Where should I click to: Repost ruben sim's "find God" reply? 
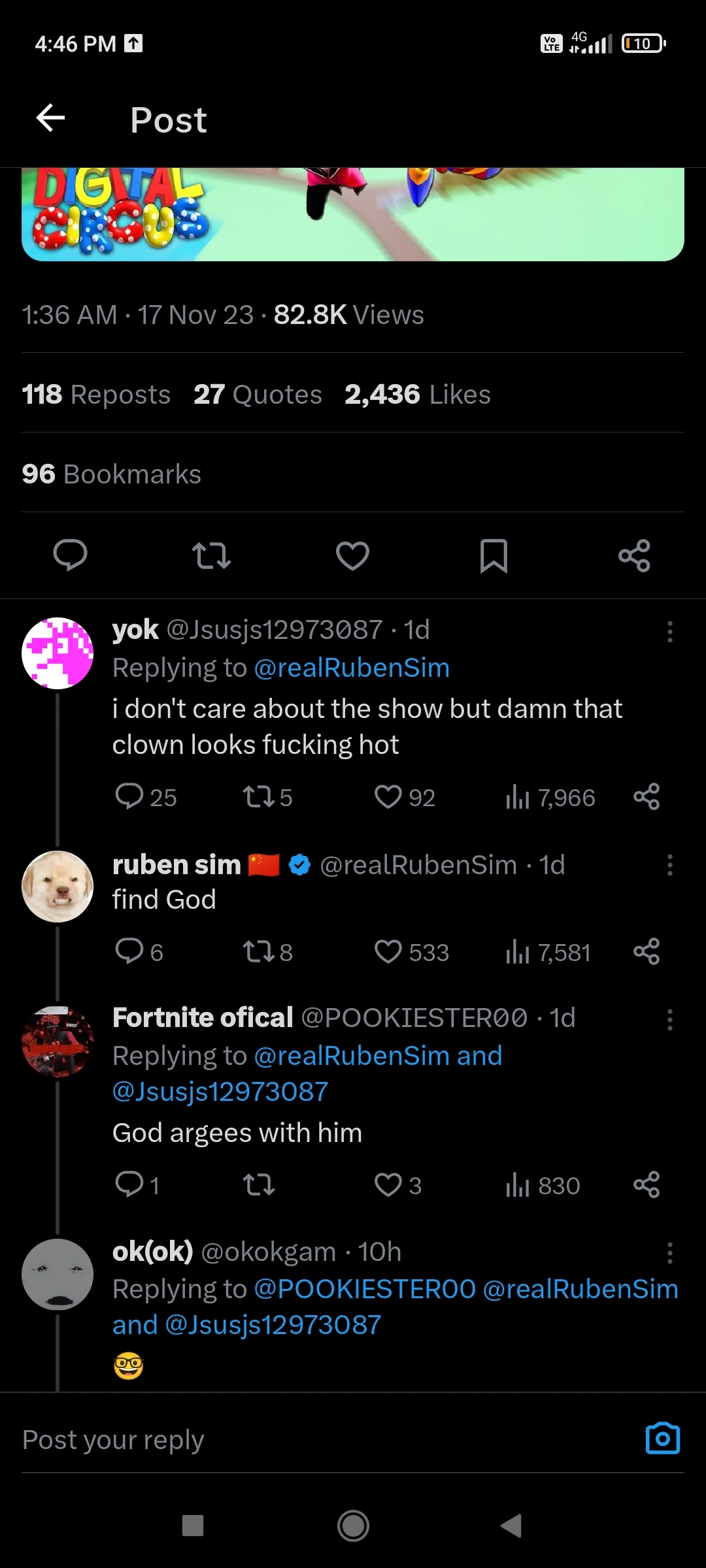[x=259, y=952]
